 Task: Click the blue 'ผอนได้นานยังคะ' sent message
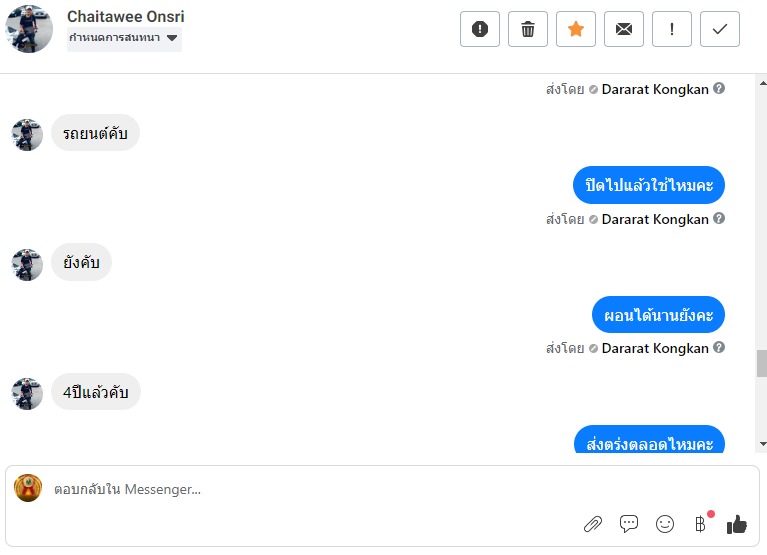point(658,315)
